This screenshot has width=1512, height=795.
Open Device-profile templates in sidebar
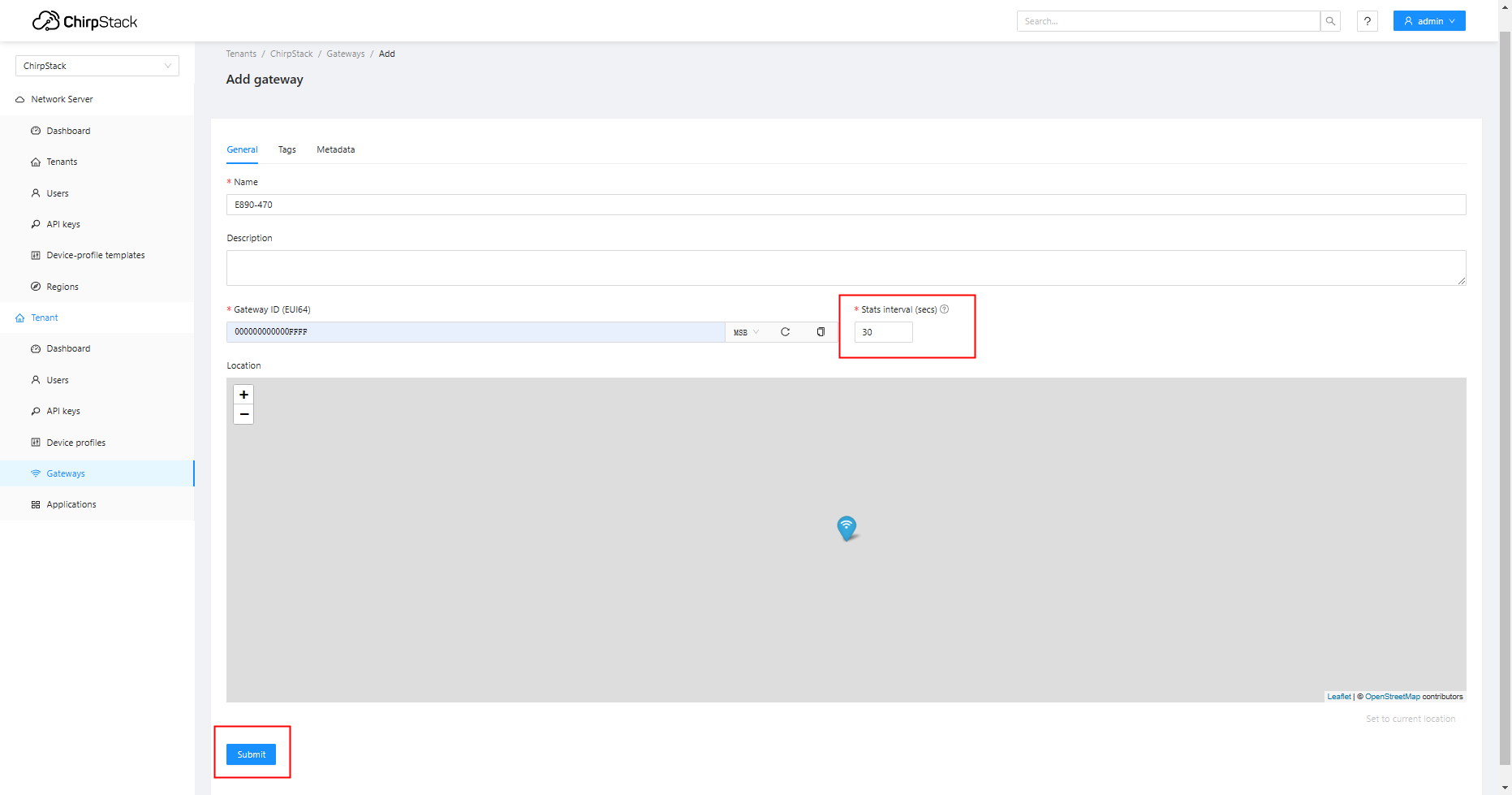(x=95, y=255)
